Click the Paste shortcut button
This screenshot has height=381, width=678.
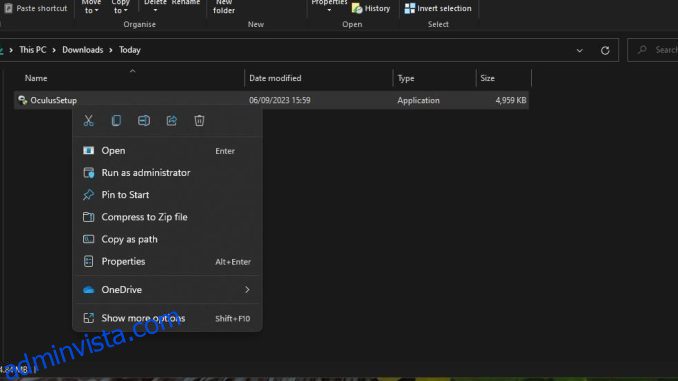(36, 8)
